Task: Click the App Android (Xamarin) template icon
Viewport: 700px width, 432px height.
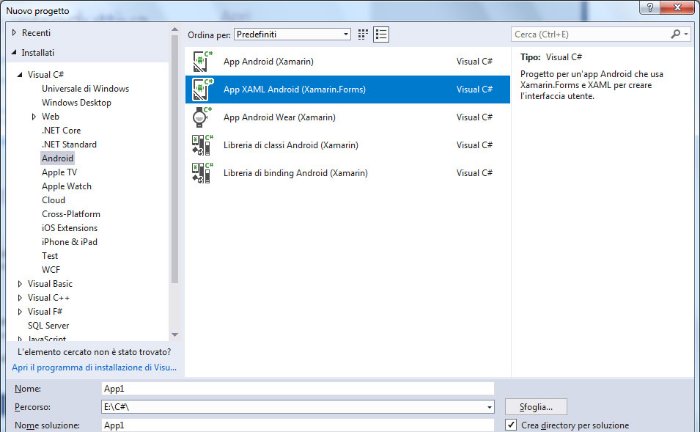Action: pyautogui.click(x=202, y=61)
